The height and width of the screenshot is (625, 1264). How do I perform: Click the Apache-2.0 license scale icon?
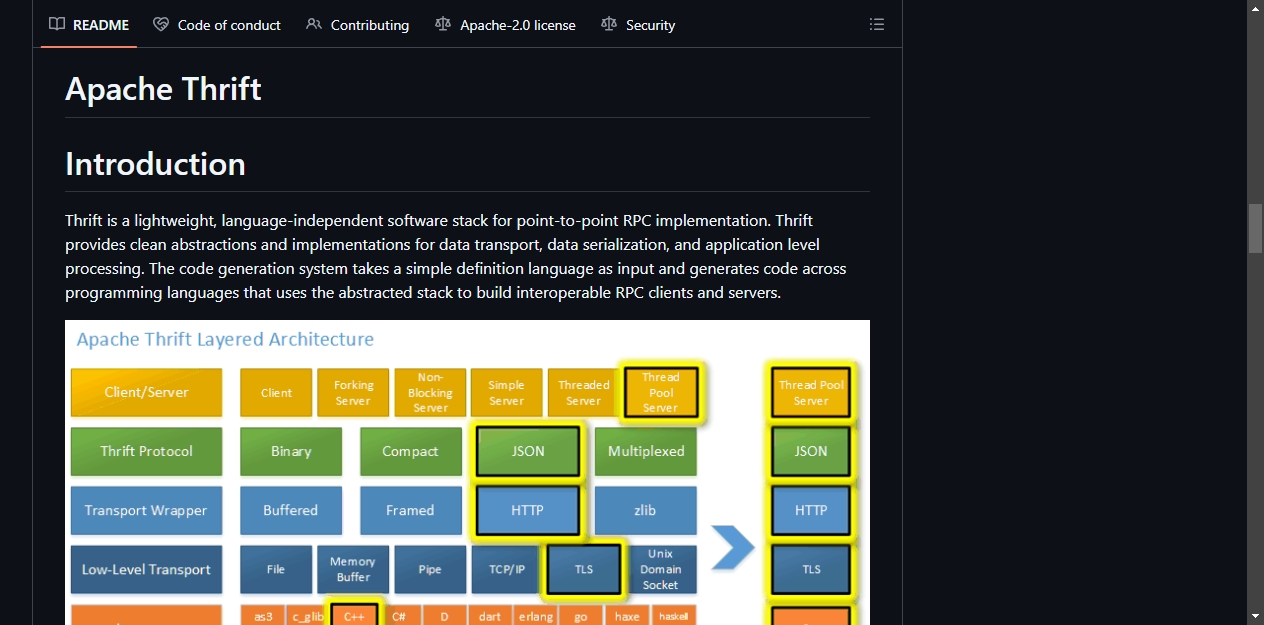click(443, 24)
